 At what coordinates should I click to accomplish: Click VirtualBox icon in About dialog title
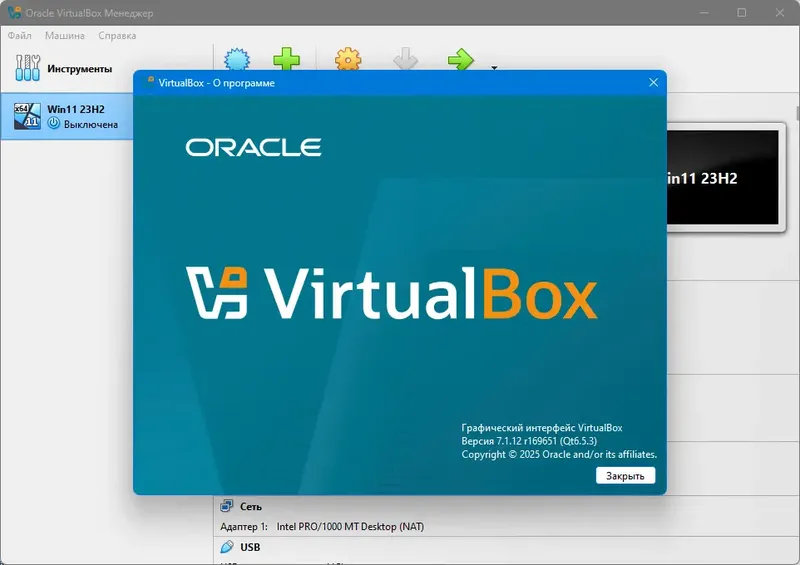click(150, 81)
